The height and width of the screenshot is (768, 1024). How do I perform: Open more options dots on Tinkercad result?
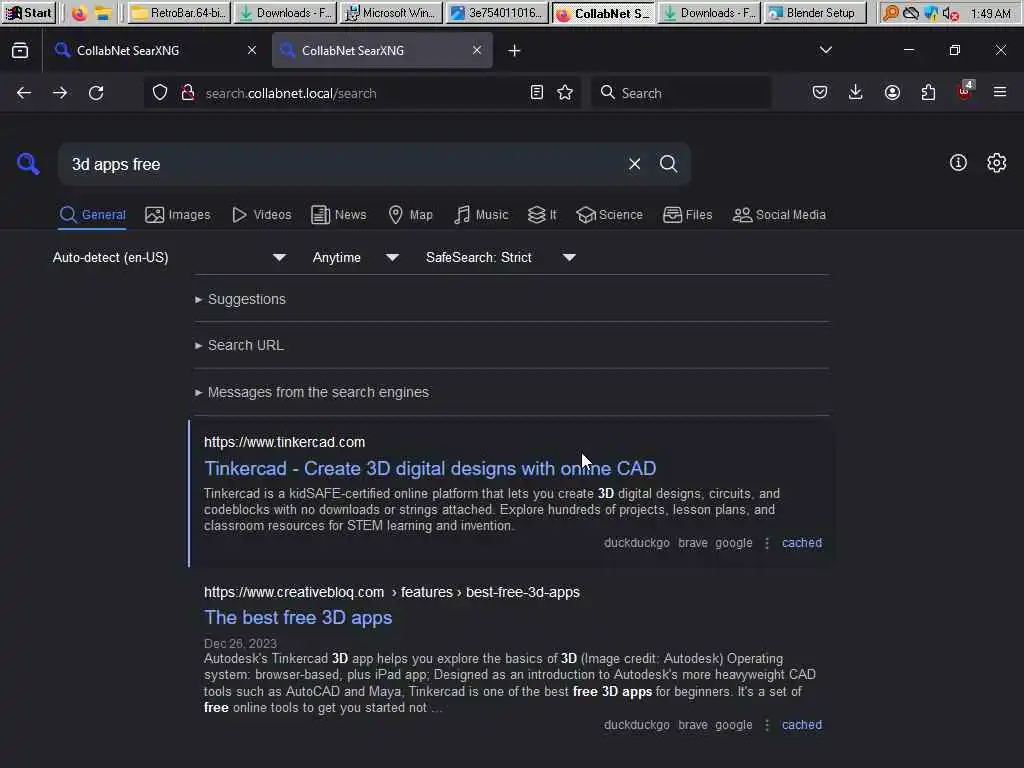tap(767, 543)
